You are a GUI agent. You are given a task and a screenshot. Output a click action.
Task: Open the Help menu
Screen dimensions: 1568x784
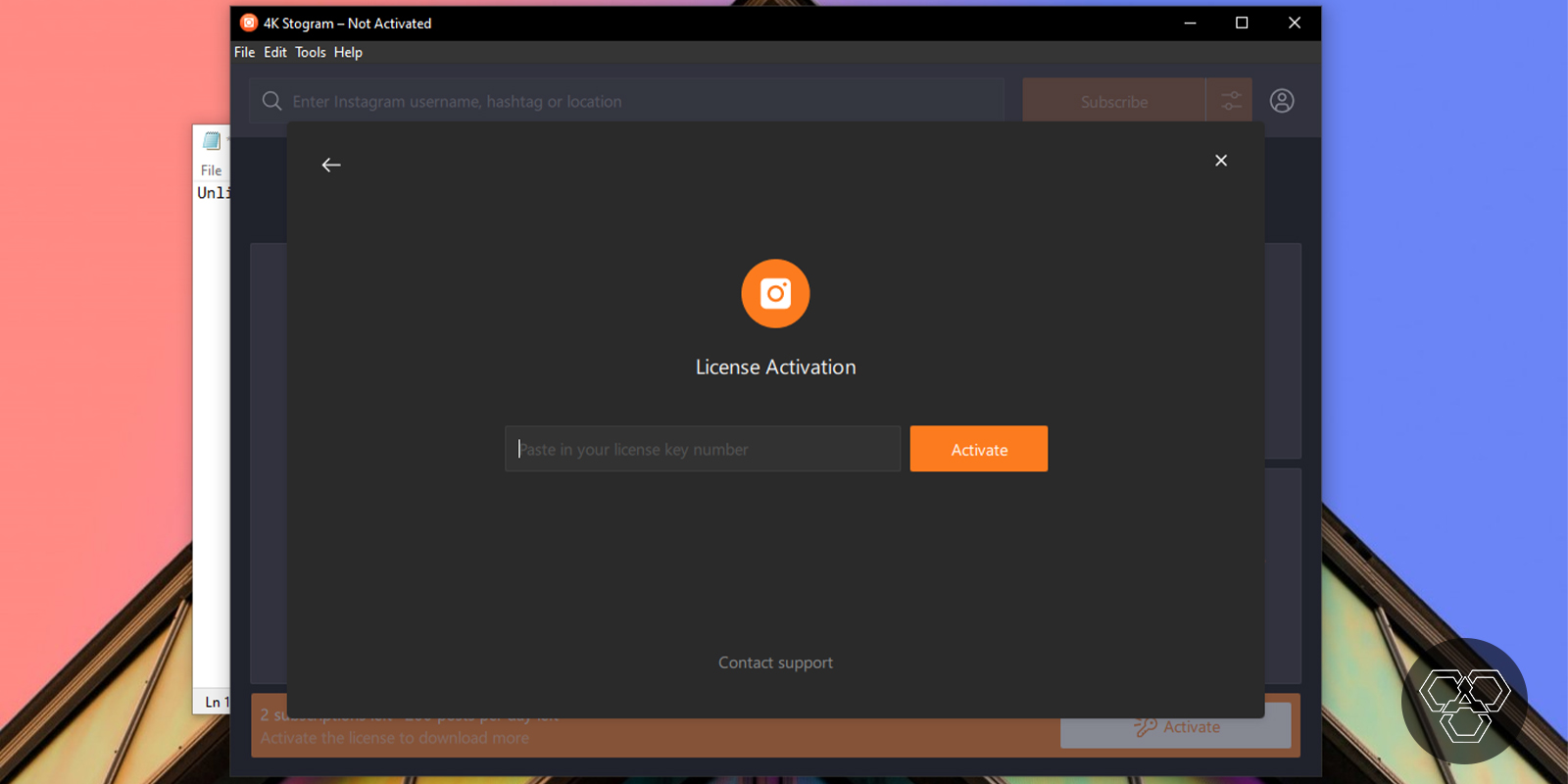pyautogui.click(x=348, y=52)
